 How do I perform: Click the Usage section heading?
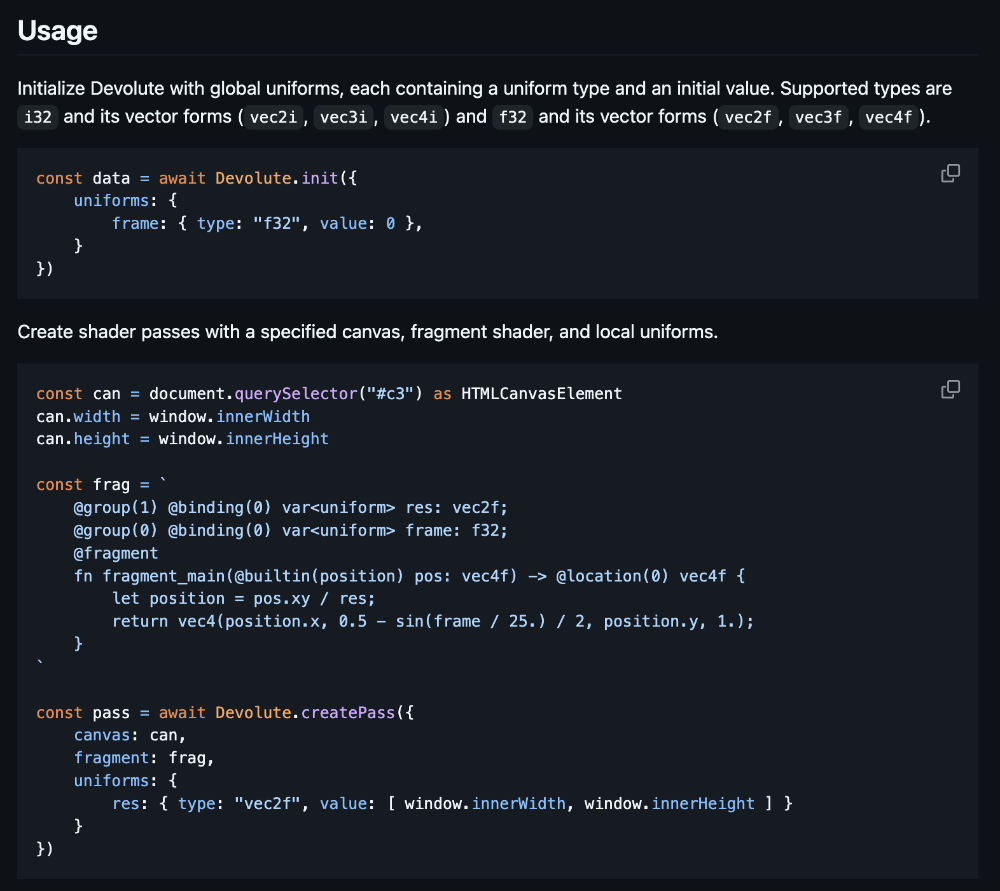click(x=58, y=31)
